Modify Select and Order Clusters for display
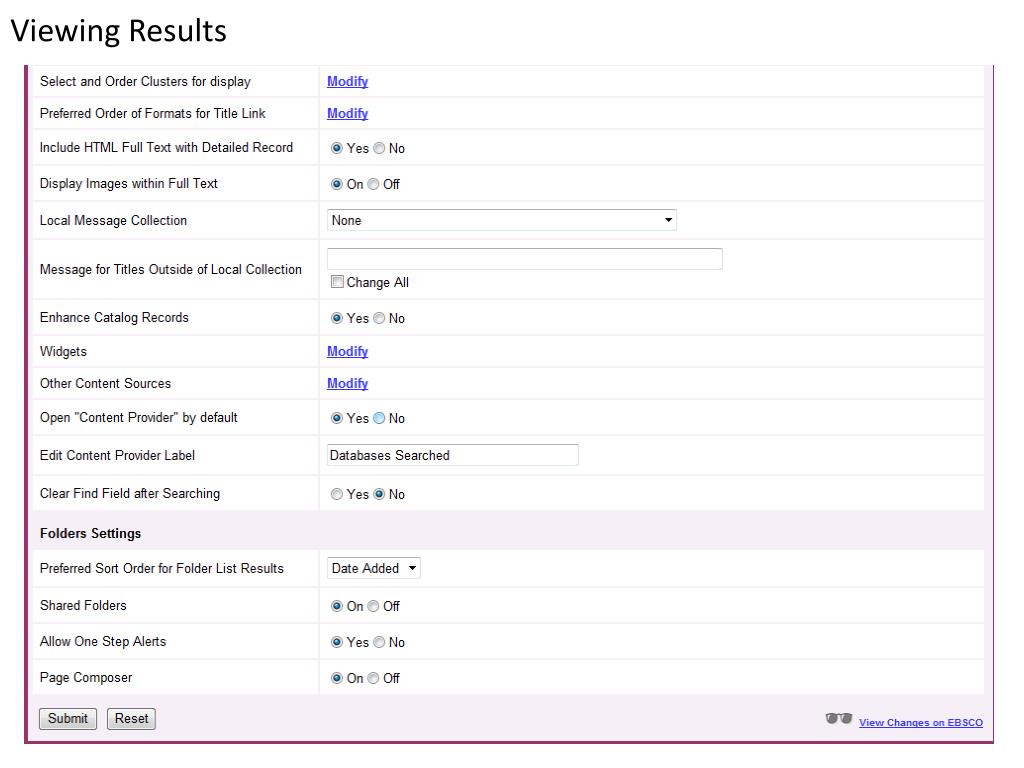Screen dimensions: 1024x768 coord(347,82)
